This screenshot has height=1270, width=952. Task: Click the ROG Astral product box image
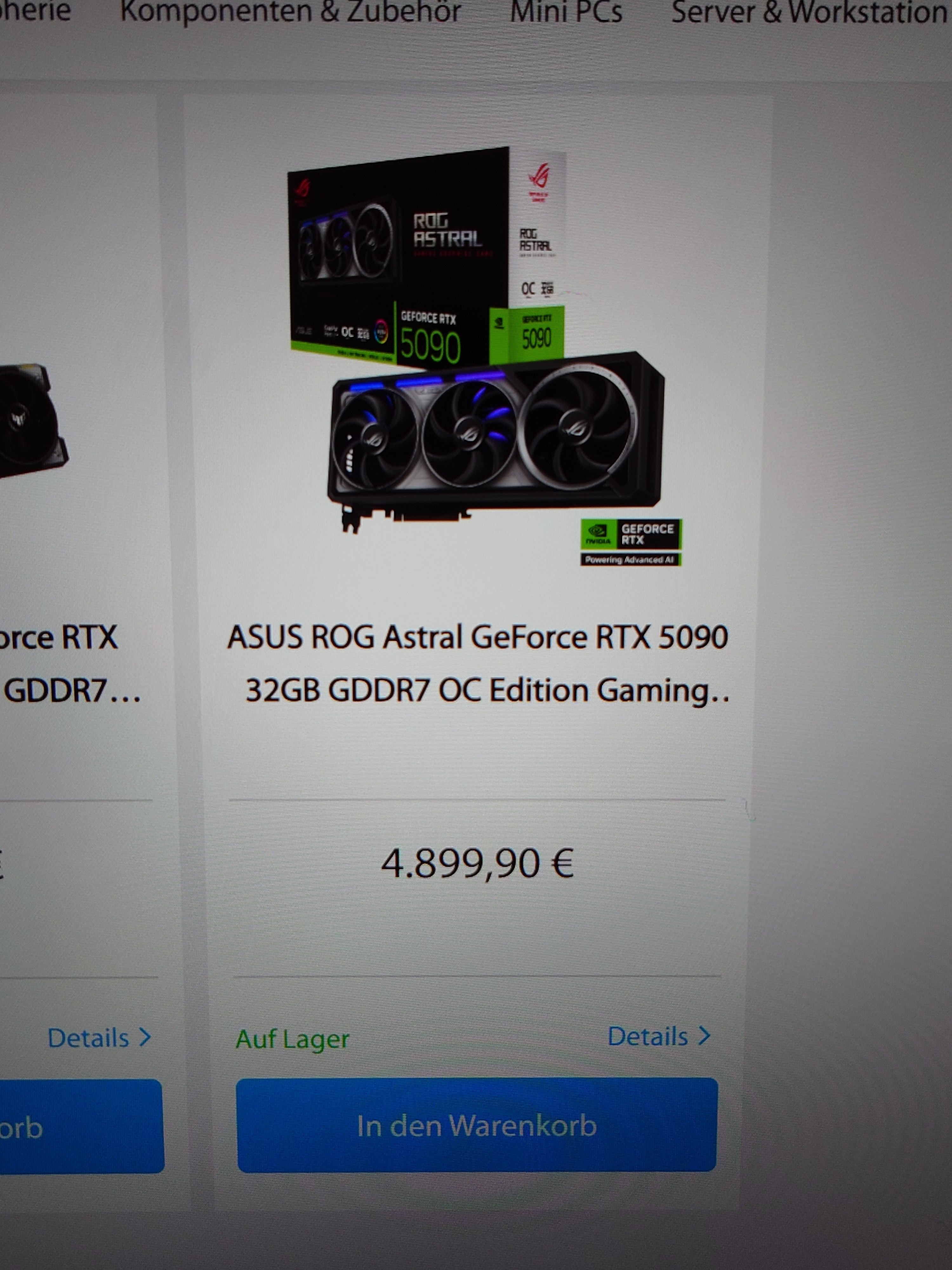[x=426, y=257]
